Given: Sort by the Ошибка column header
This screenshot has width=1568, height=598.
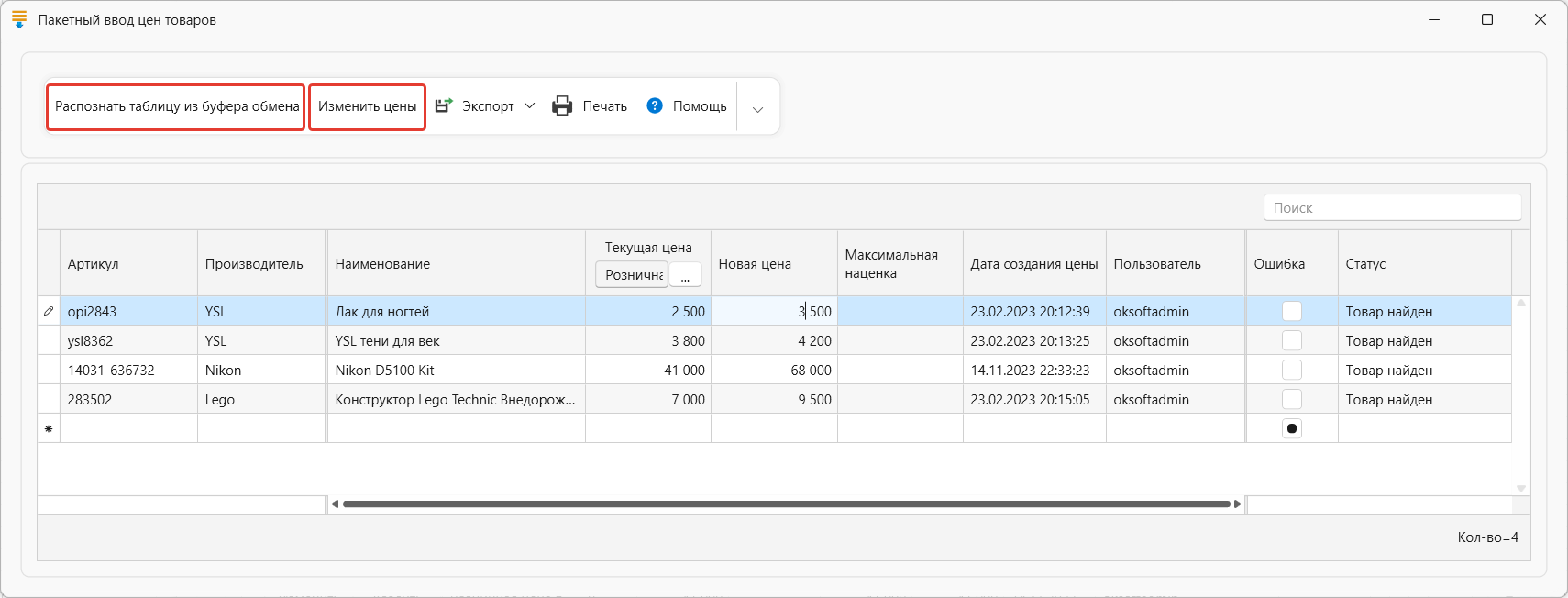Looking at the screenshot, I should pos(1292,263).
